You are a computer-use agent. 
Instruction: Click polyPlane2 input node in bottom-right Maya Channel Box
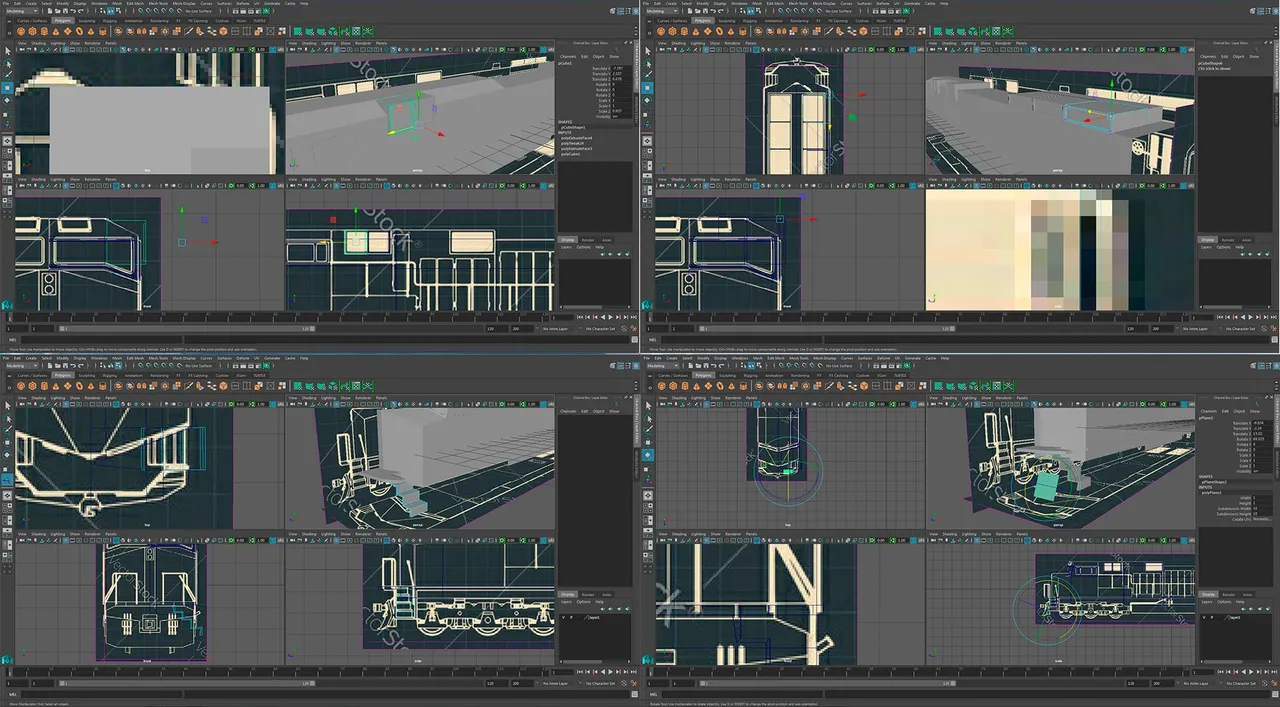click(1212, 493)
